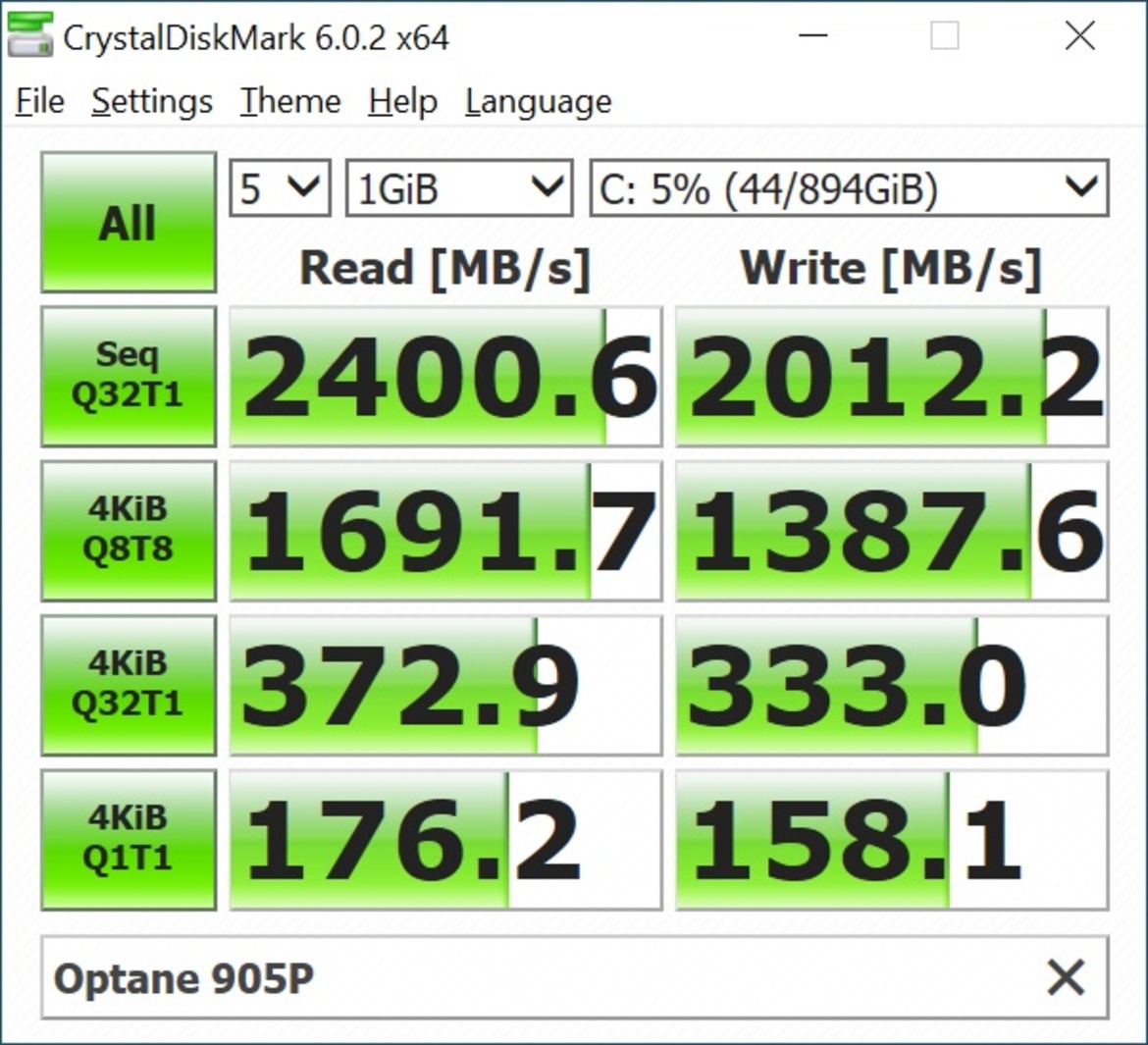Click the CrystalDiskMark app icon in title bar

[30, 35]
